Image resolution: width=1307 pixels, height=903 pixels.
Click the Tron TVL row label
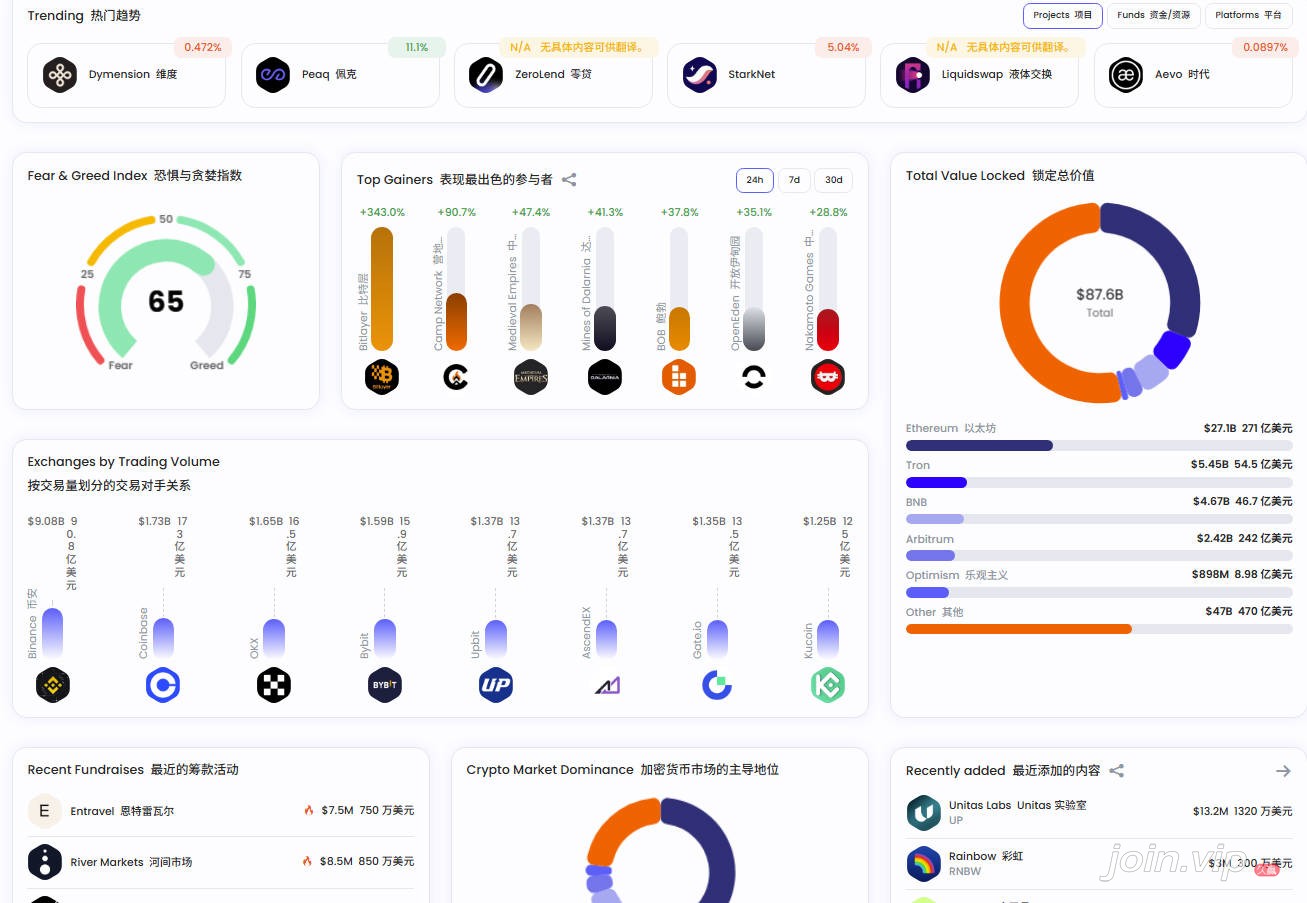pyautogui.click(x=918, y=465)
